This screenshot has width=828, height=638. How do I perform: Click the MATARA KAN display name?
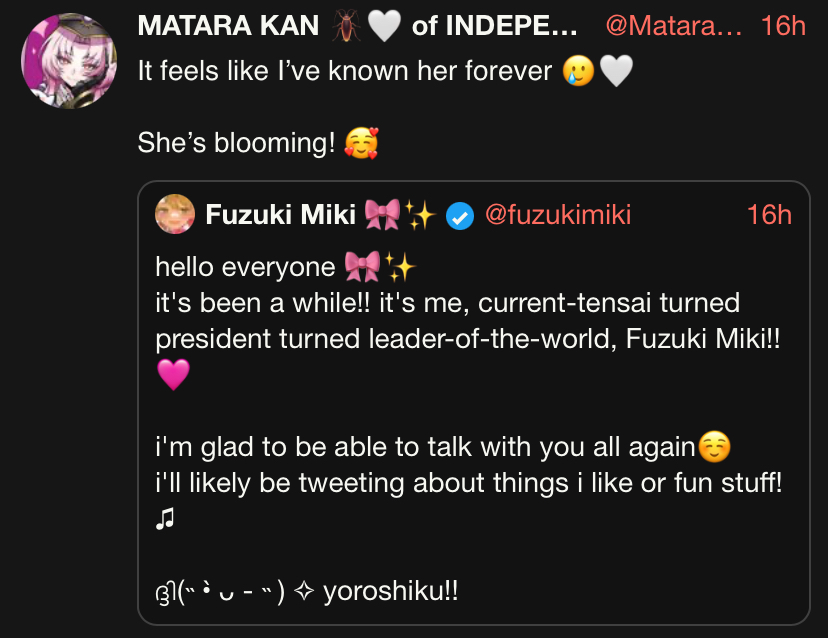(x=228, y=25)
